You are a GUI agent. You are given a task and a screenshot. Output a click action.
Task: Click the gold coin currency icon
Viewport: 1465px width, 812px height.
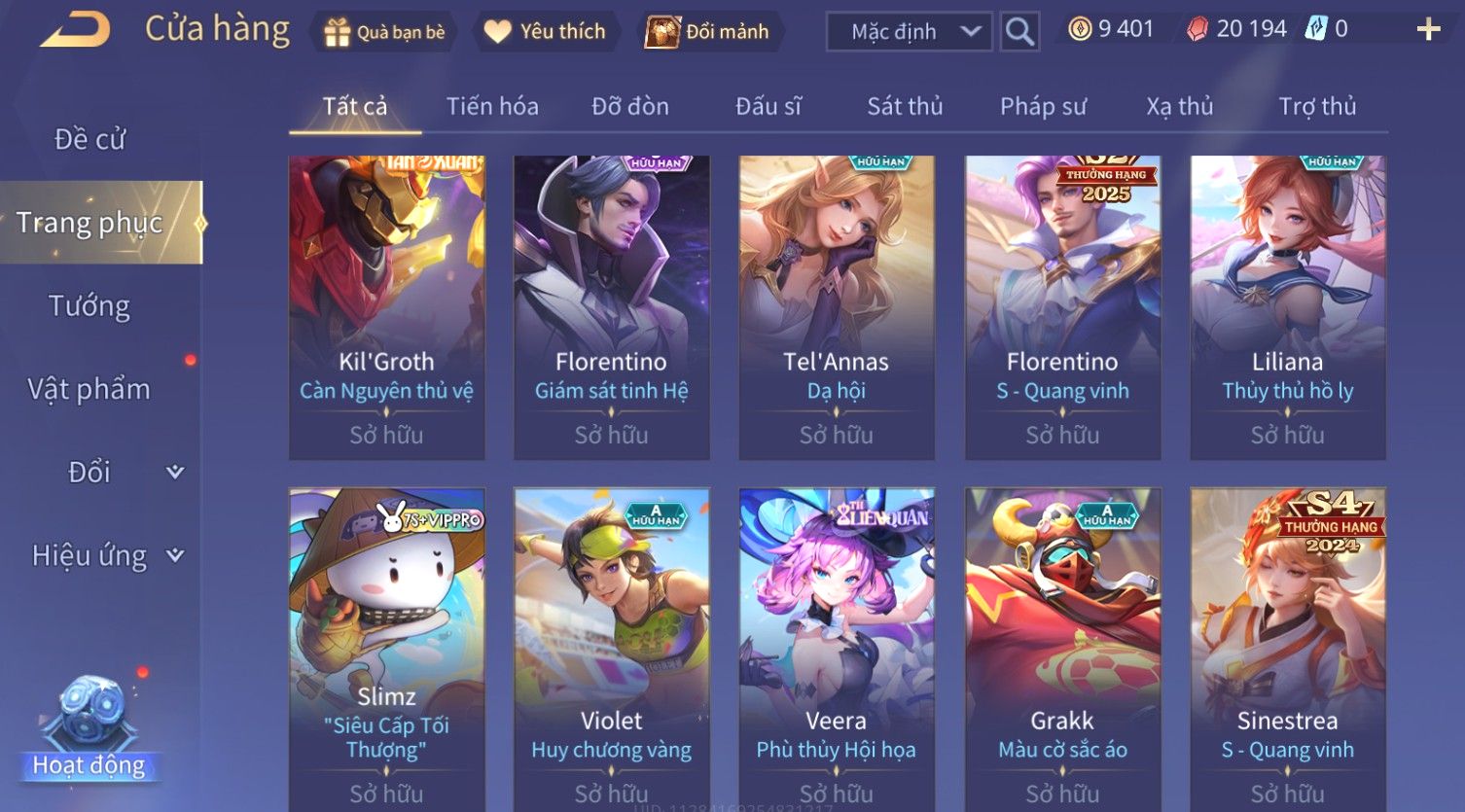click(1079, 29)
